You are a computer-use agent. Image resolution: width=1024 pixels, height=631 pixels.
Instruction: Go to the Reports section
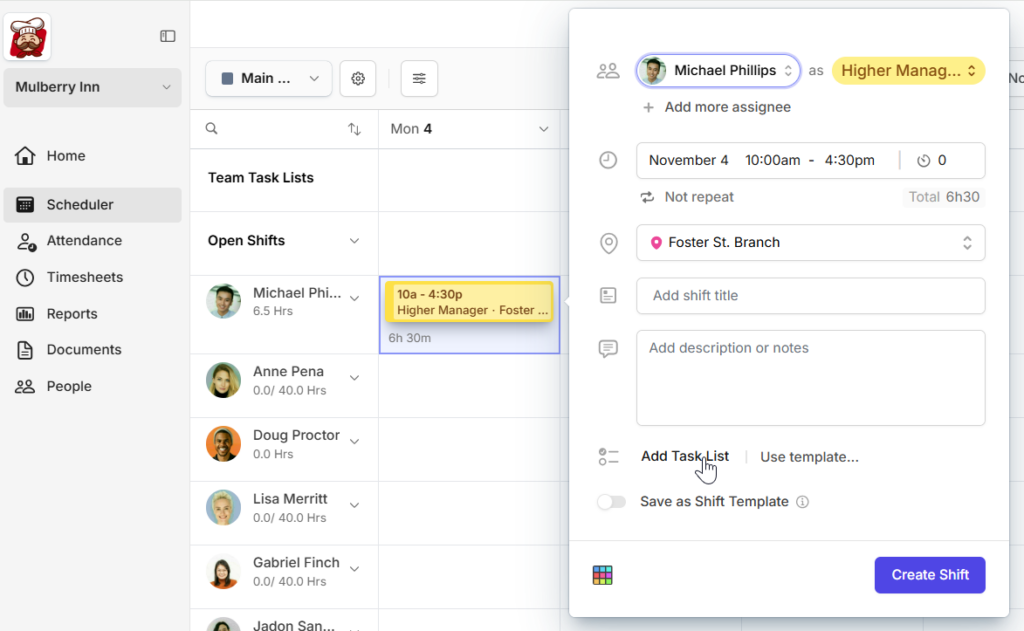point(71,313)
